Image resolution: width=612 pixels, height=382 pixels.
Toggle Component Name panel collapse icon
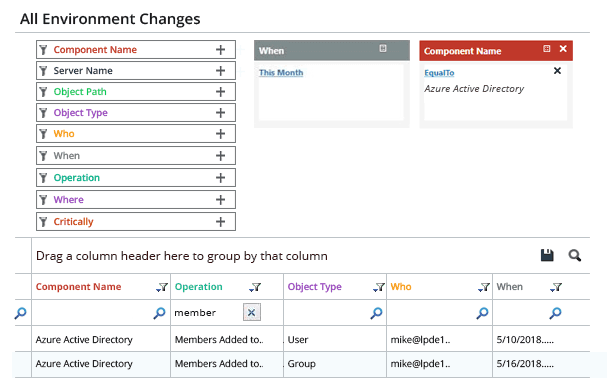click(547, 49)
